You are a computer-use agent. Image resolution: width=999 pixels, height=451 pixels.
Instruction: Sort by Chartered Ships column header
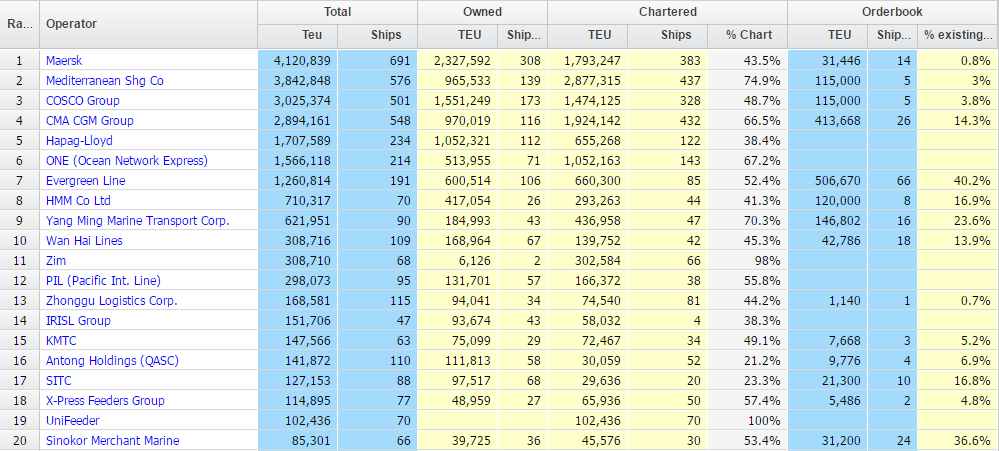pyautogui.click(x=668, y=36)
